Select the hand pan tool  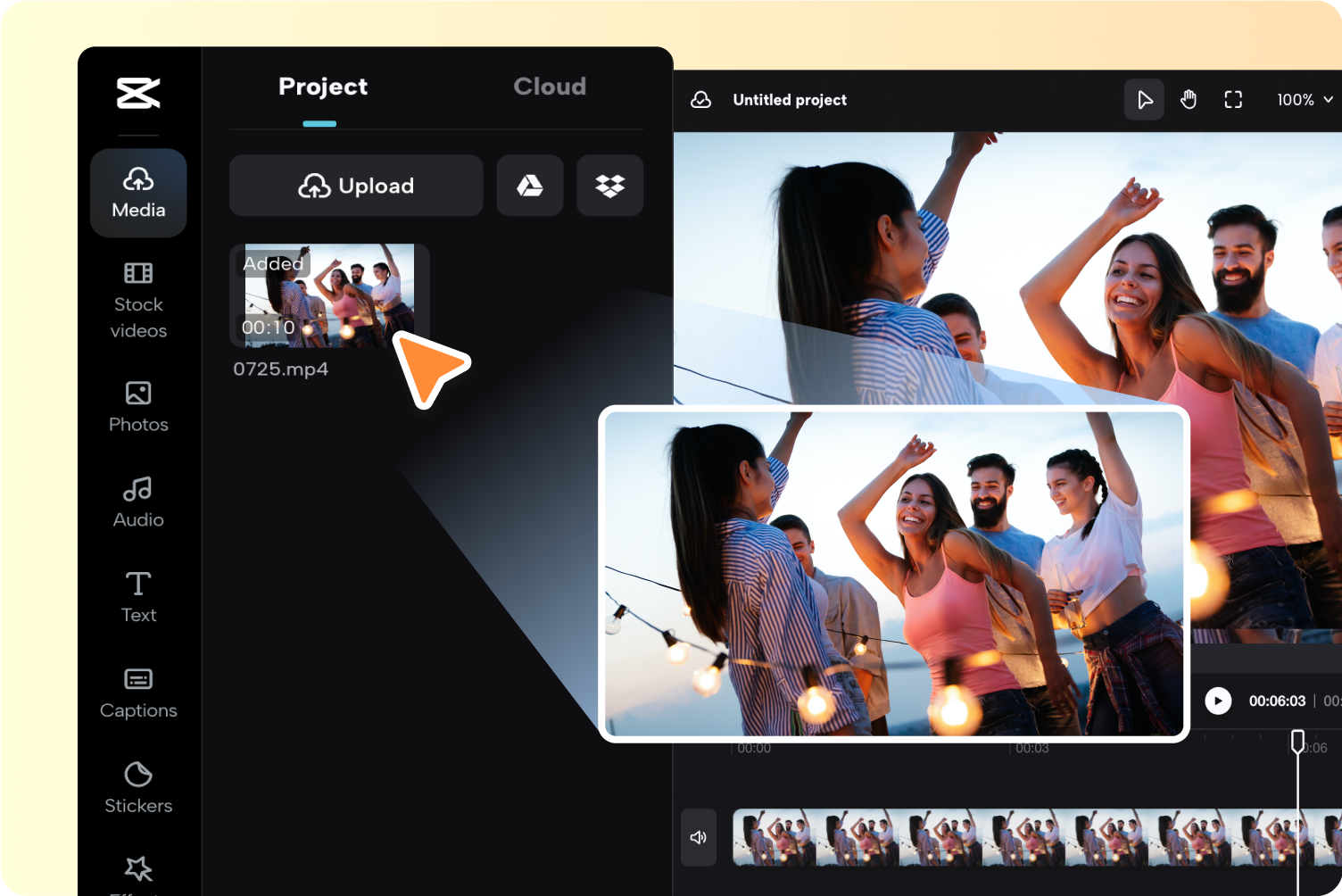[1189, 100]
